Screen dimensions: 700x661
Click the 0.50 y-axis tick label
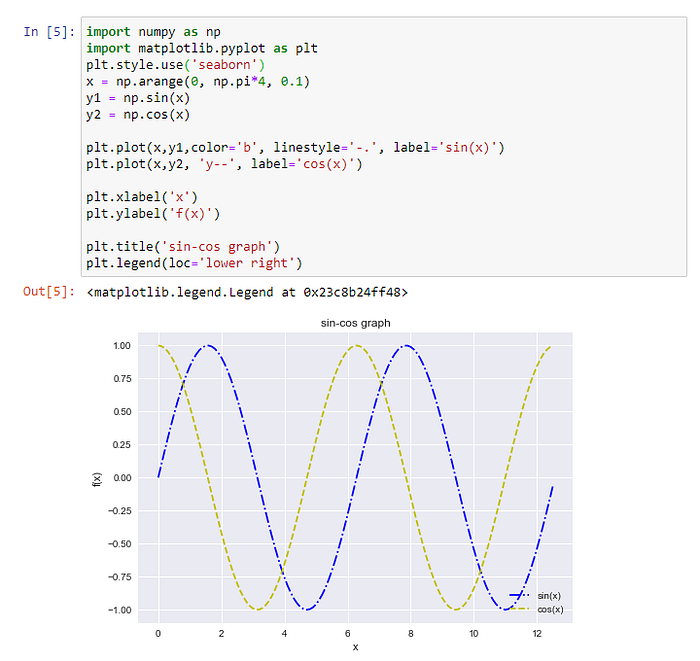[x=122, y=412]
